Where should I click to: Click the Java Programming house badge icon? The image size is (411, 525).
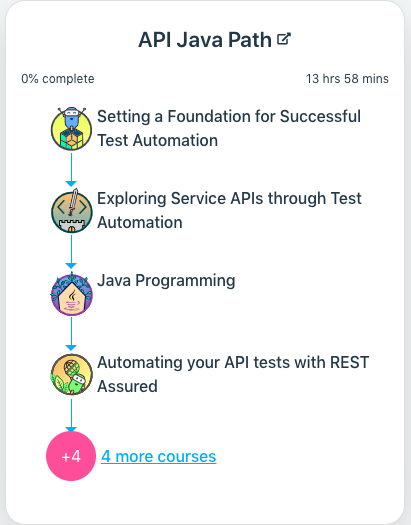point(72,294)
